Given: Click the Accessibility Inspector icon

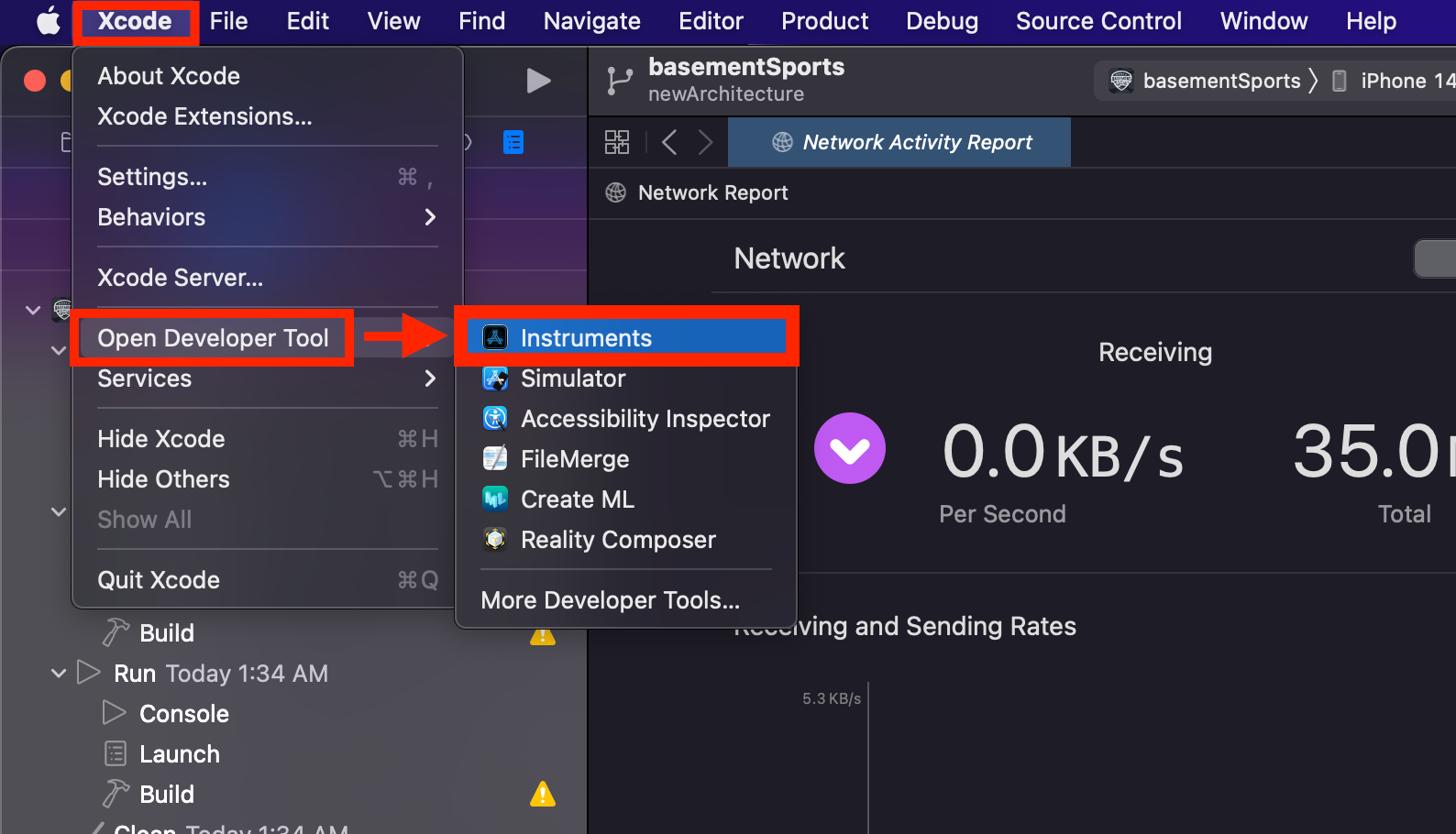Looking at the screenshot, I should pyautogui.click(x=495, y=418).
